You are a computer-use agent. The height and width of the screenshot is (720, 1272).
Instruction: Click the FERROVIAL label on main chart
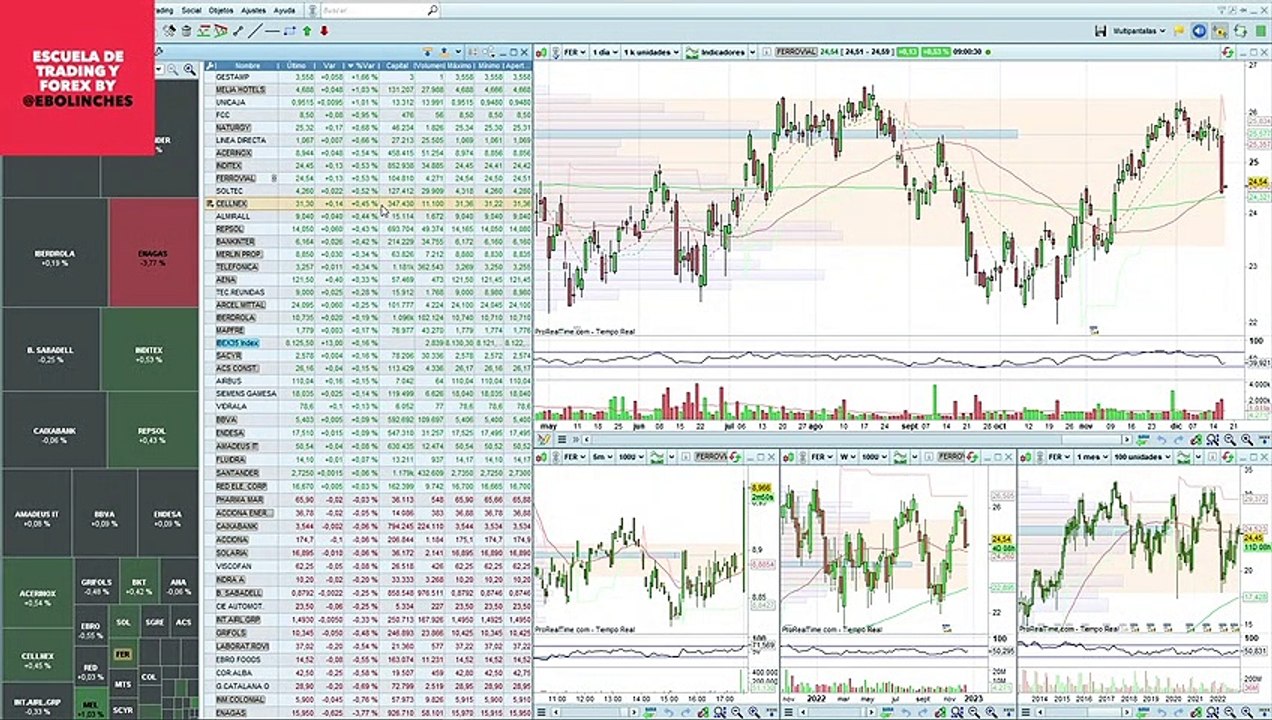click(x=796, y=52)
